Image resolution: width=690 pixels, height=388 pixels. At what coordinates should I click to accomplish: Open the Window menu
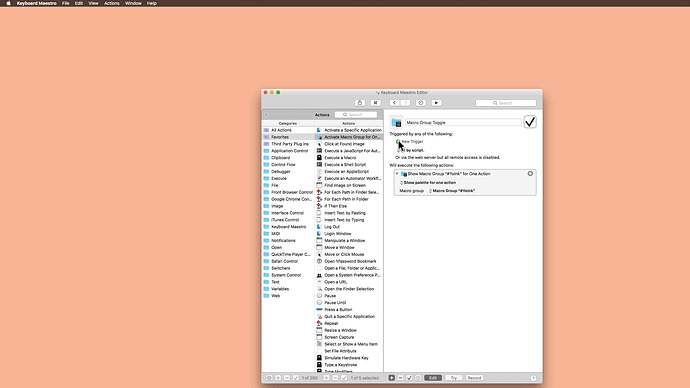(x=133, y=3)
